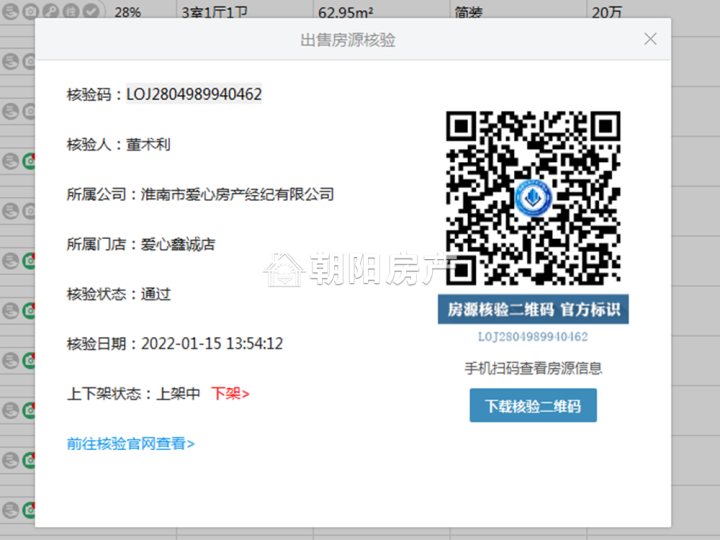Click the 28% cell in background table
Screen dimensions: 720x540
[128, 12]
